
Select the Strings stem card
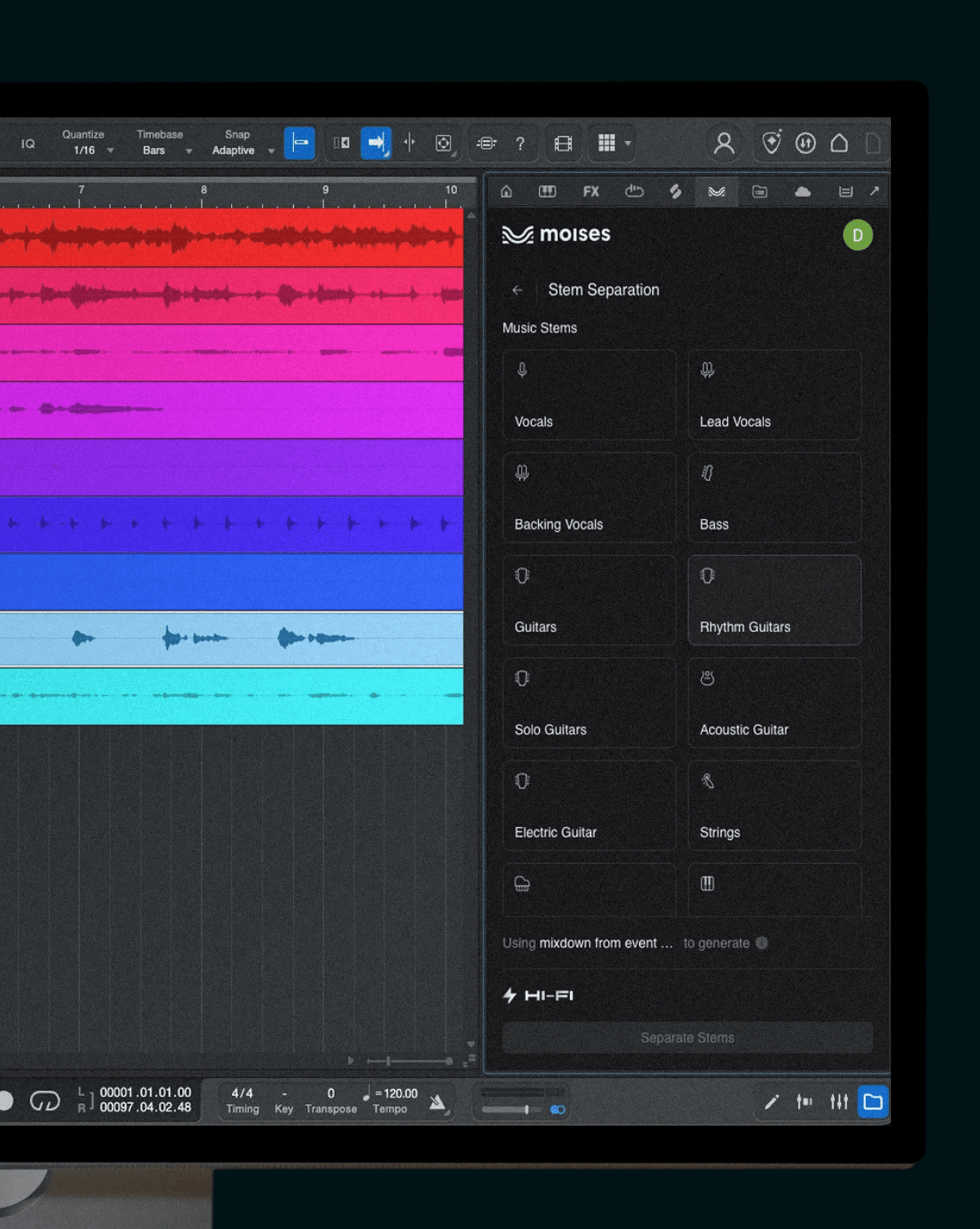[x=774, y=805]
